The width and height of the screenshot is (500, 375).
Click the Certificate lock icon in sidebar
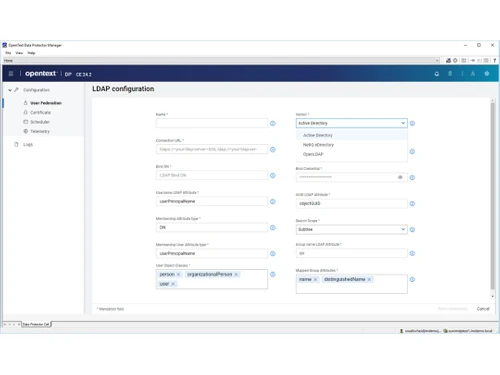(x=26, y=112)
